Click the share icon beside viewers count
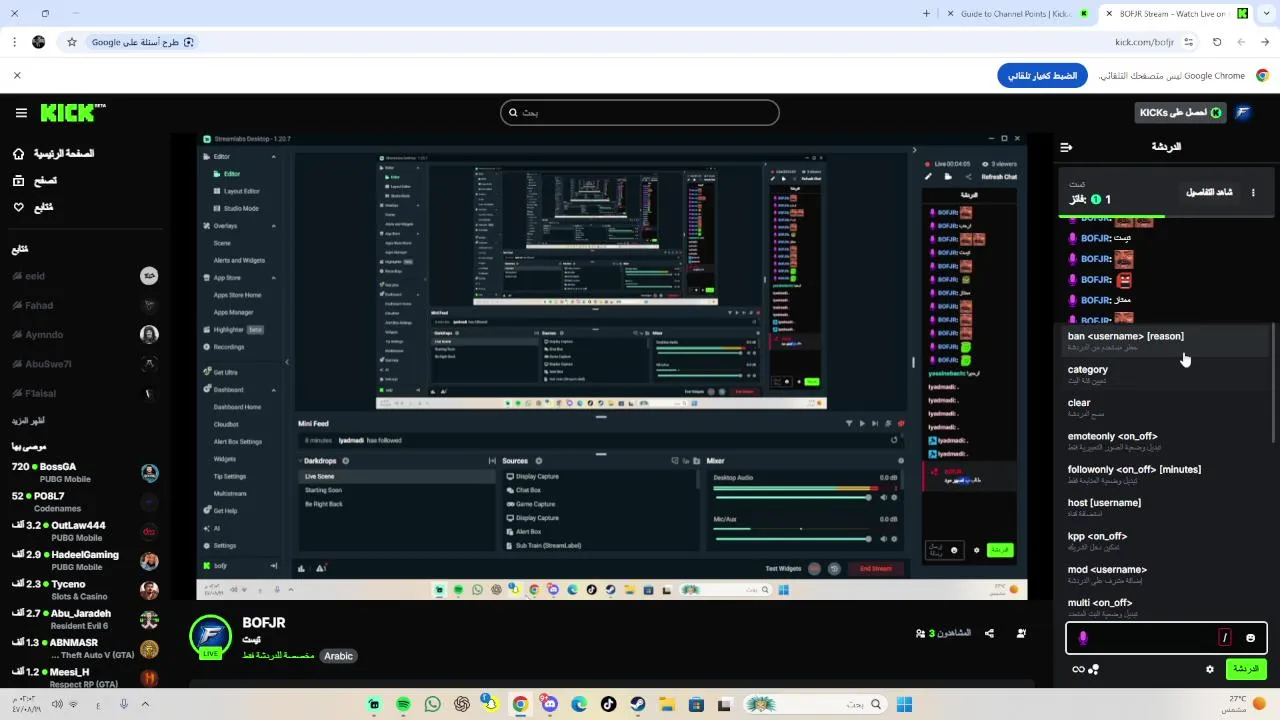Image resolution: width=1280 pixels, height=720 pixels. (x=989, y=633)
